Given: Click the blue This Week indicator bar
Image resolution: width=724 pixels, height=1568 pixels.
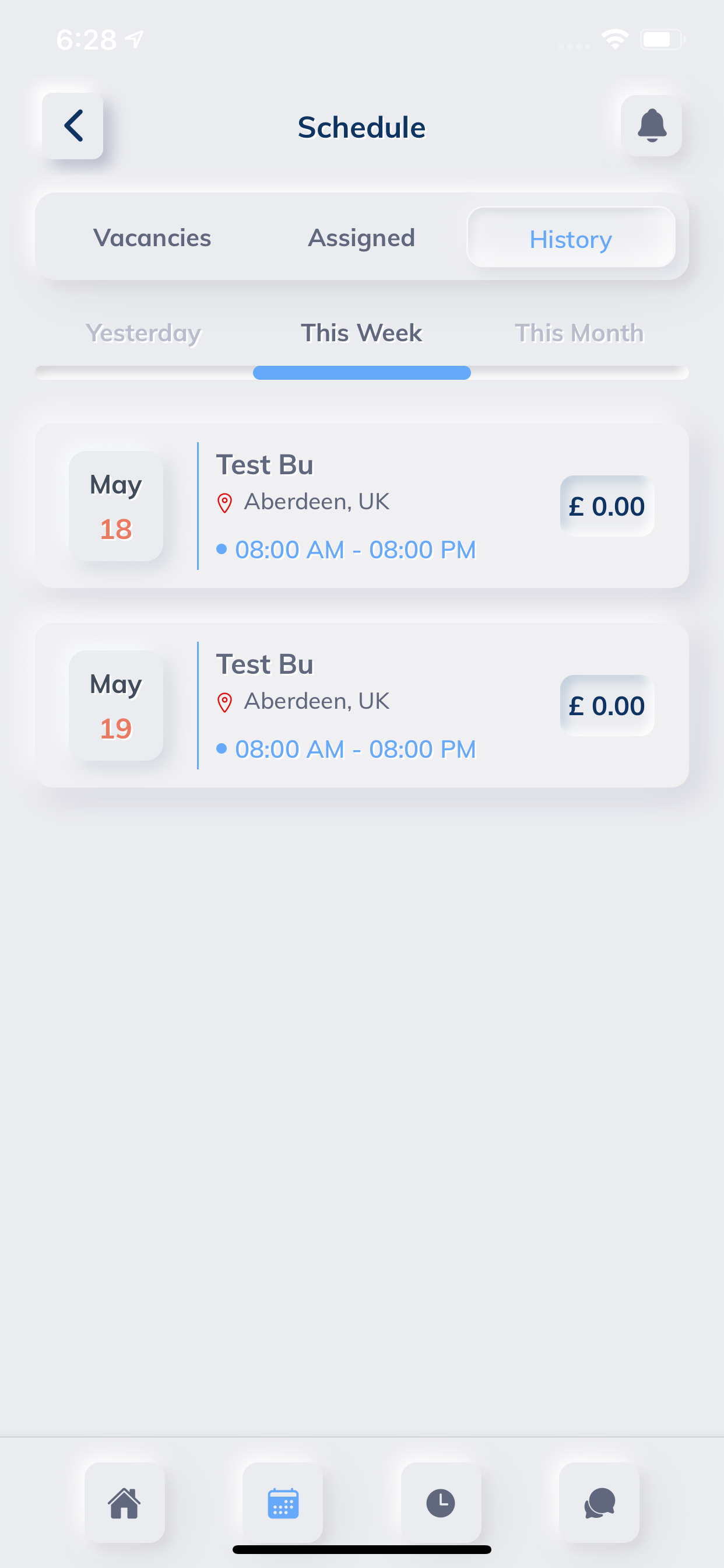Looking at the screenshot, I should [x=361, y=373].
